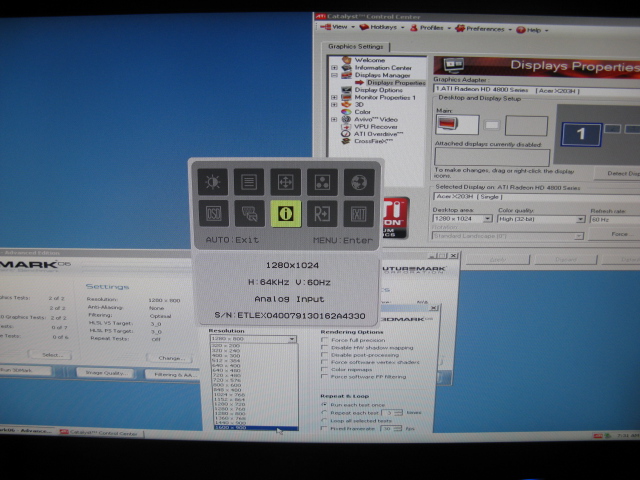640x480 pixels.
Task: Click the Color wheel tree icon
Action: click(347, 112)
